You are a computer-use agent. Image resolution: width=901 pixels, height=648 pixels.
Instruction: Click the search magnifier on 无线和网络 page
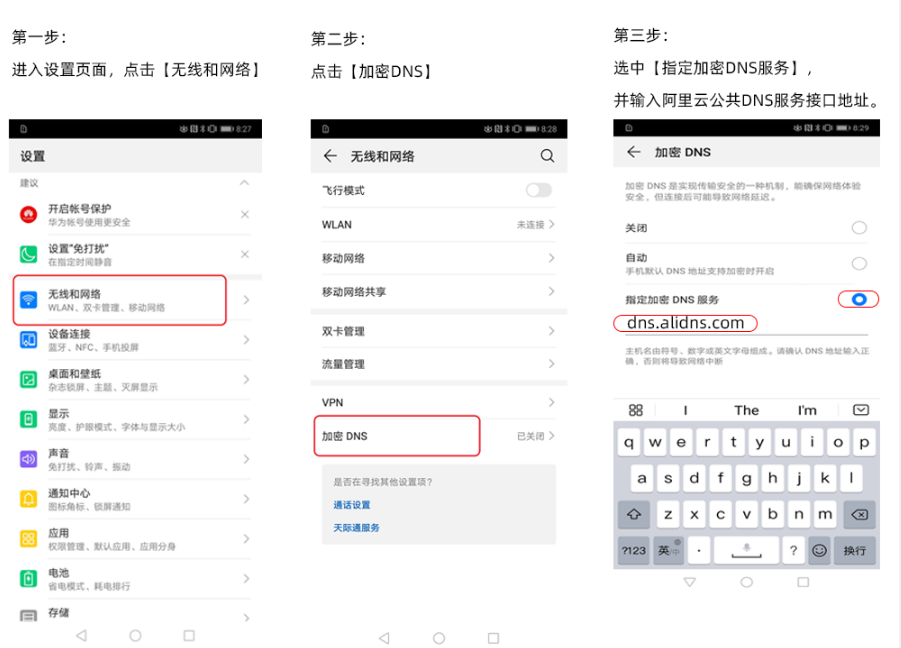click(x=547, y=156)
